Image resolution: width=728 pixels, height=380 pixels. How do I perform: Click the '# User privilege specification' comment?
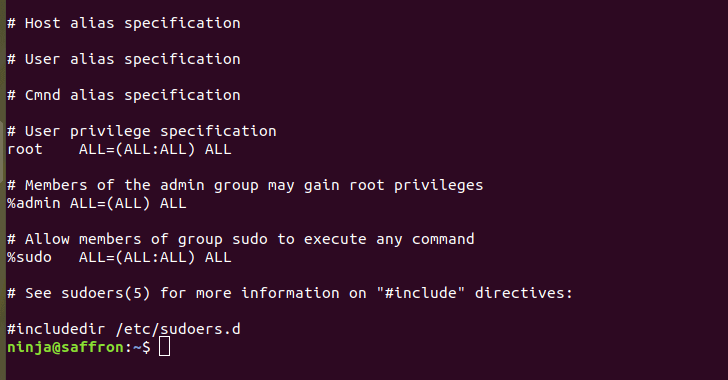[142, 131]
